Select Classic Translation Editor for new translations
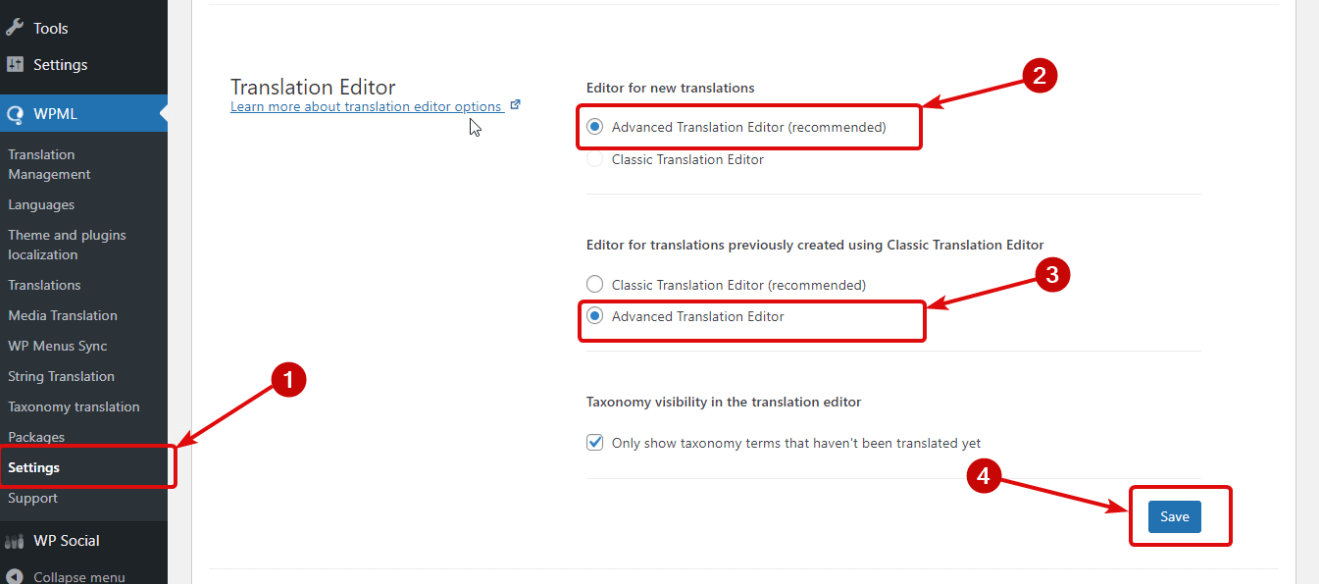This screenshot has height=584, width=1319. pyautogui.click(x=595, y=159)
